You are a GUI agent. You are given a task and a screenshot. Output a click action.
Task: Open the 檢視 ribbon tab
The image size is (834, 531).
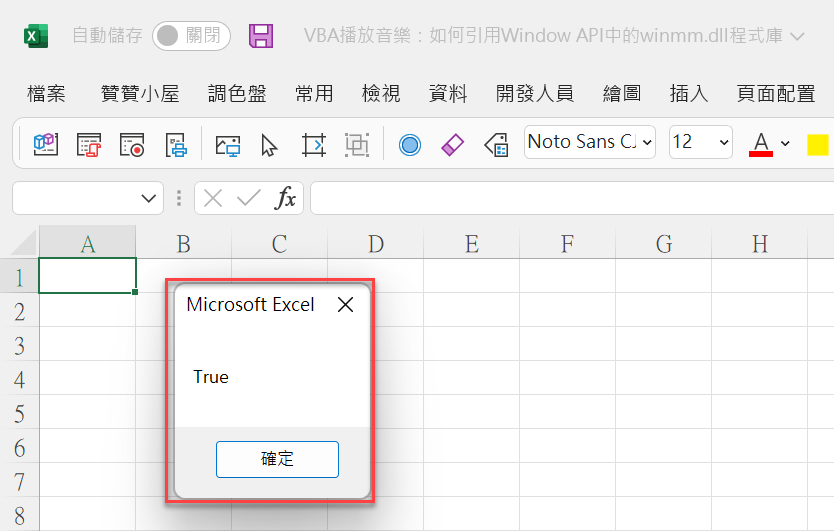(381, 94)
